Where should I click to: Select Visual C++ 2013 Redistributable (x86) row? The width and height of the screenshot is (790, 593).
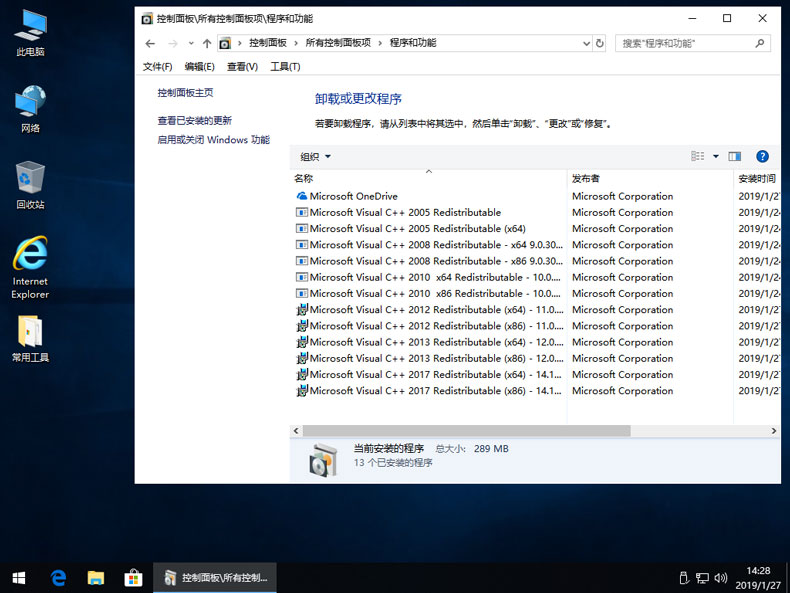point(537,358)
